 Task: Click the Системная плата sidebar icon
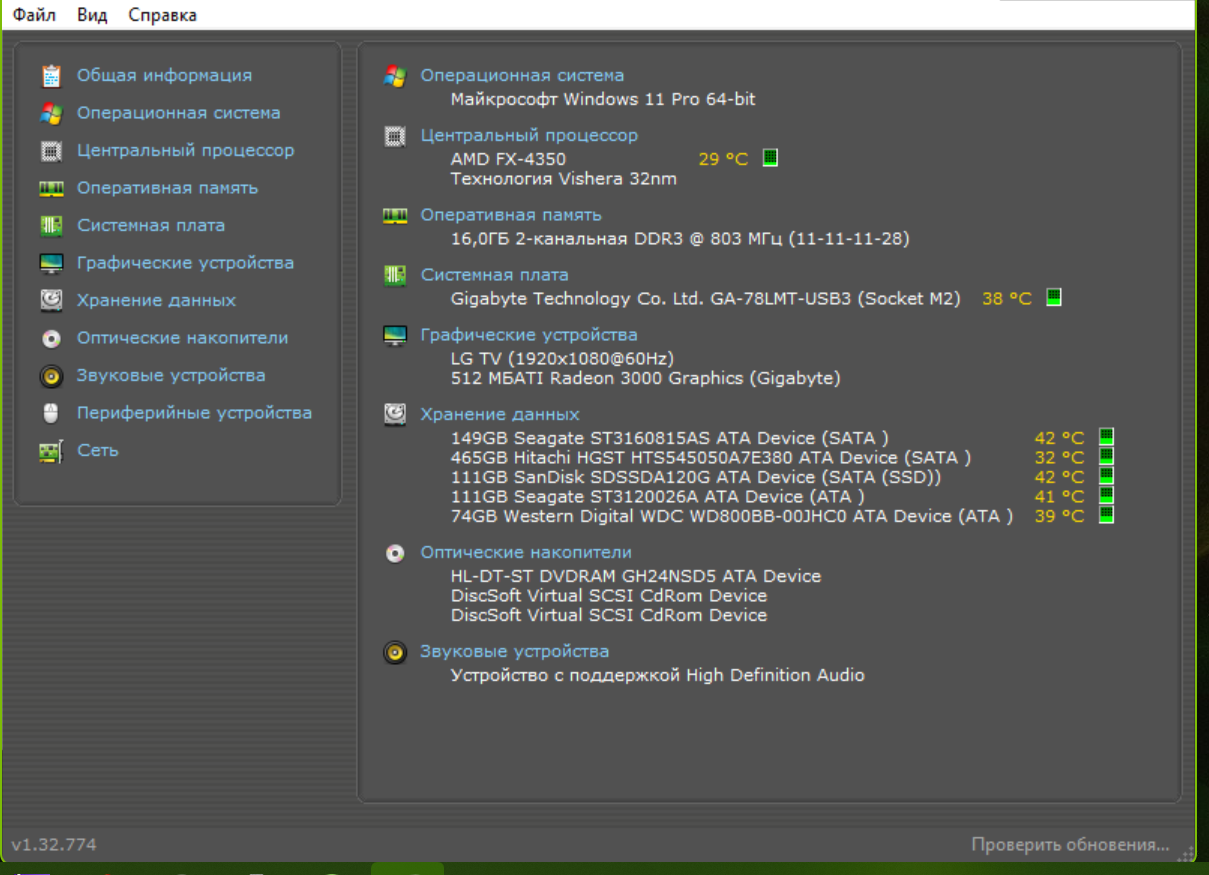click(x=51, y=226)
